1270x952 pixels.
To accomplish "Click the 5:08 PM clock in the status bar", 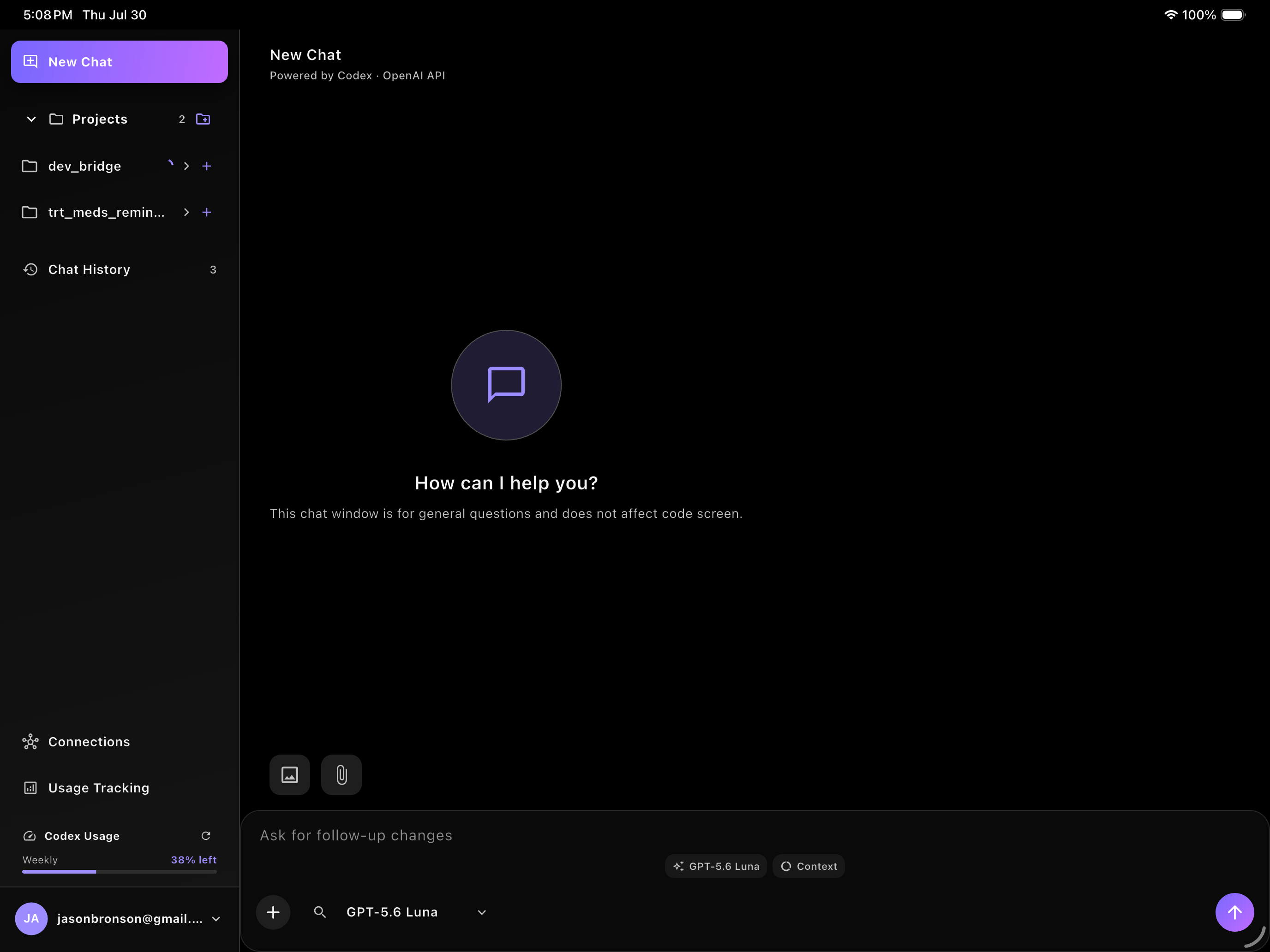I will point(48,15).
